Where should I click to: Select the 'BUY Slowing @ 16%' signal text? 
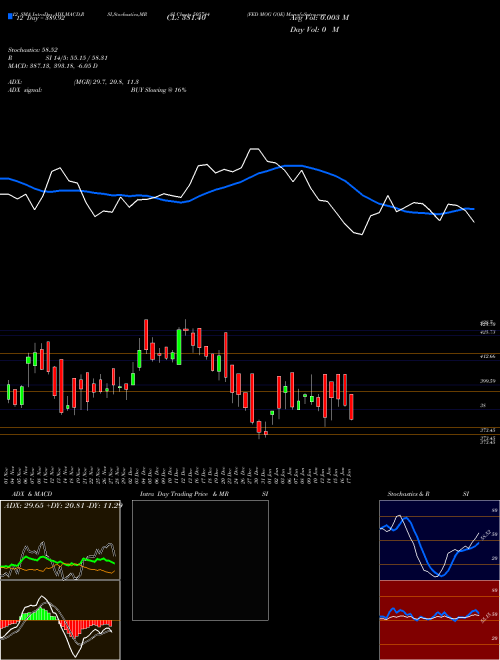click(159, 90)
